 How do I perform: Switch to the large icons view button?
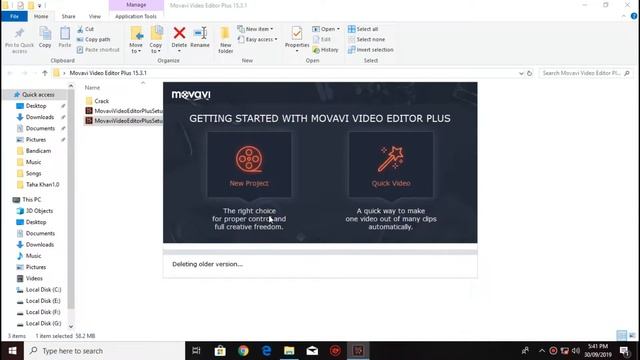[x=632, y=336]
